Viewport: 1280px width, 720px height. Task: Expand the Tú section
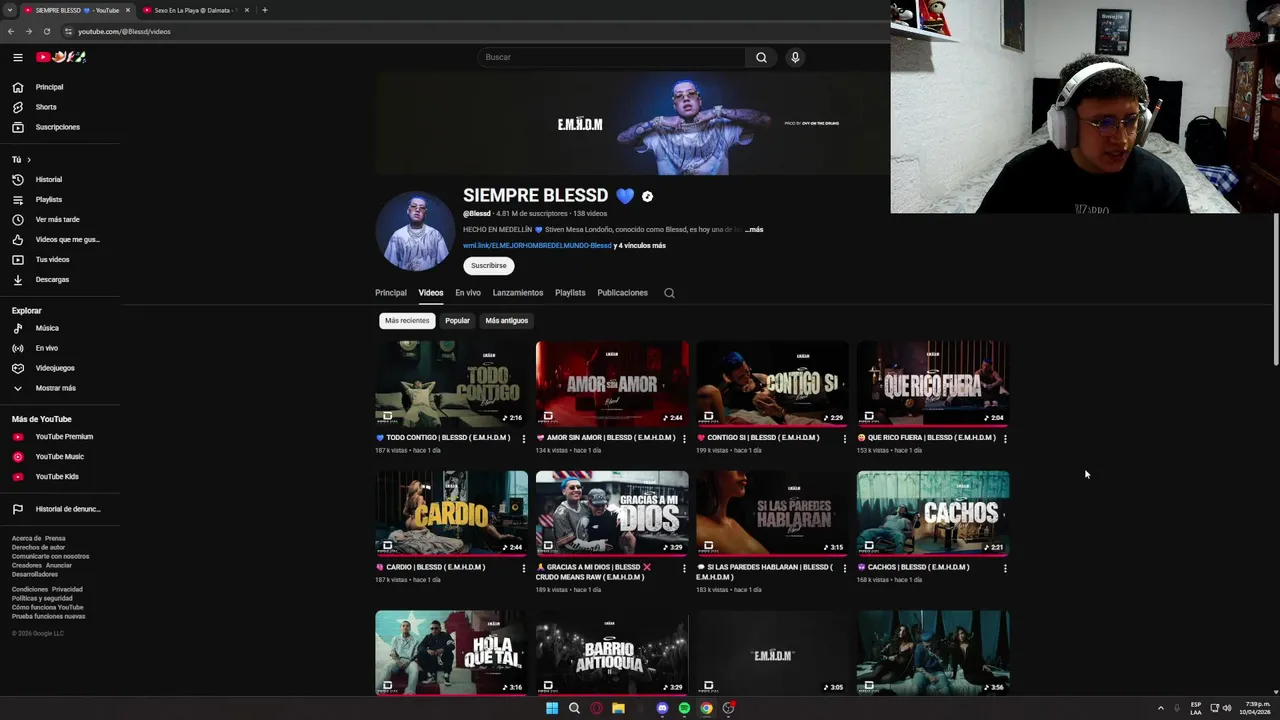point(21,160)
